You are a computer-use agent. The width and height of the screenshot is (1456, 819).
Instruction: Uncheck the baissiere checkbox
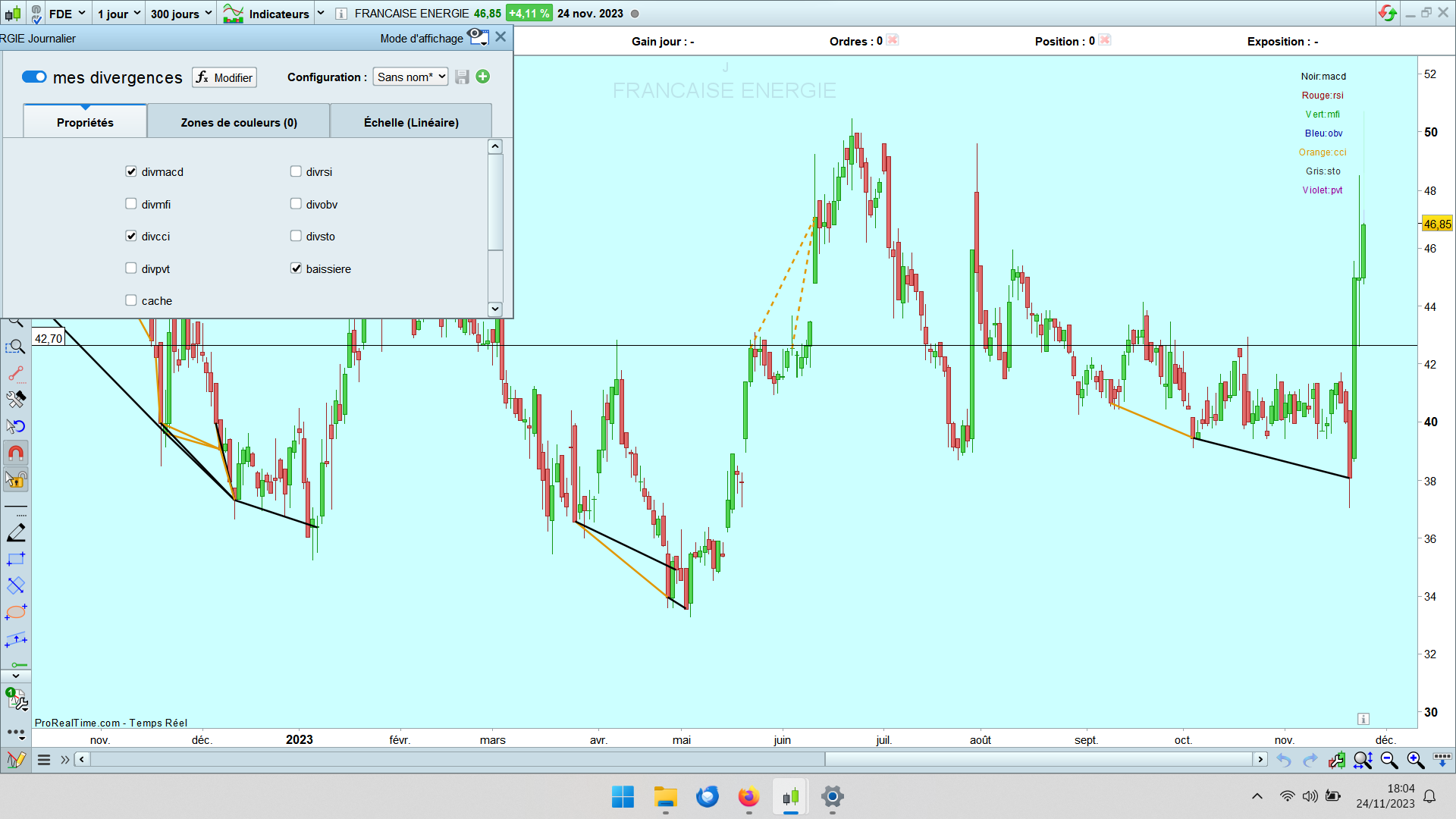[296, 268]
